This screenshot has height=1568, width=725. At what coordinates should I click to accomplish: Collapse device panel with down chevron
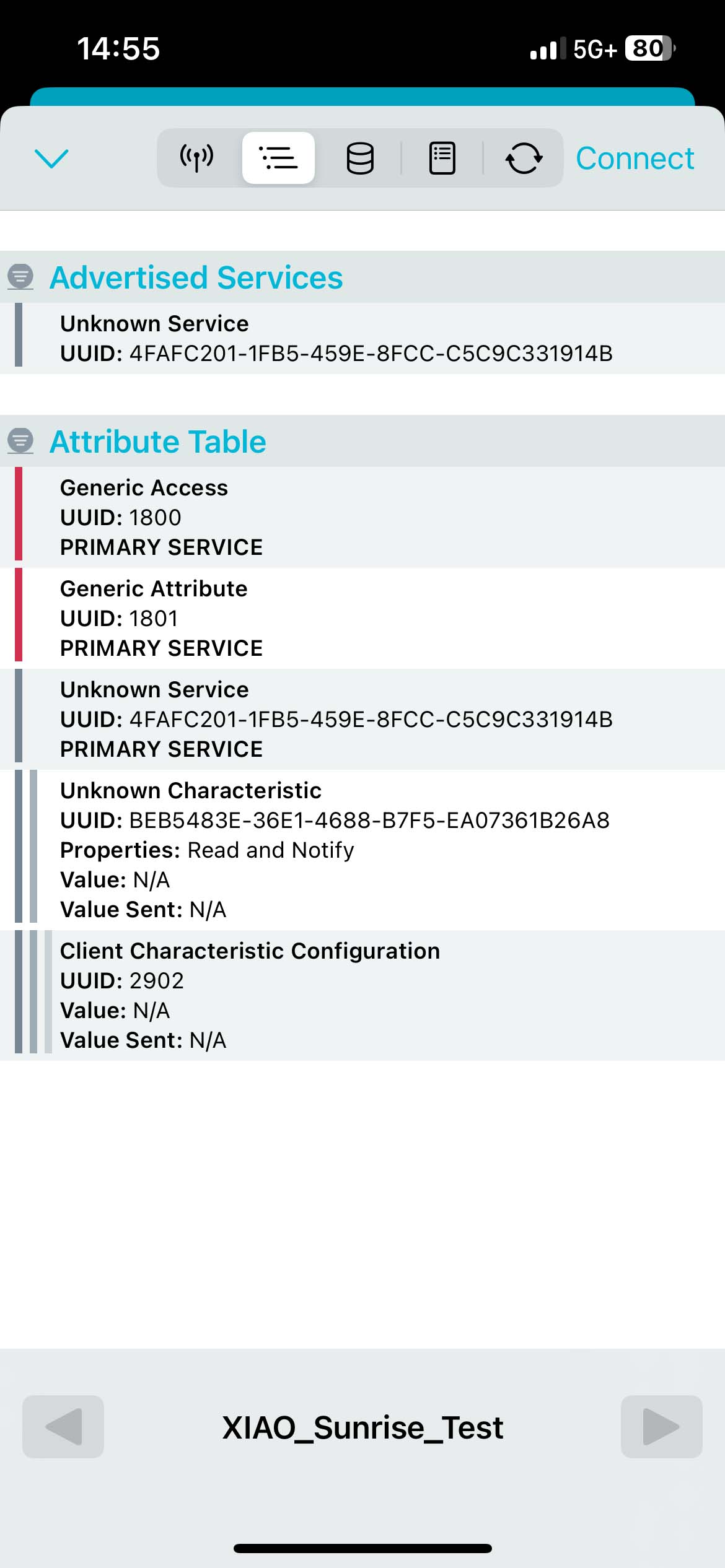51,159
